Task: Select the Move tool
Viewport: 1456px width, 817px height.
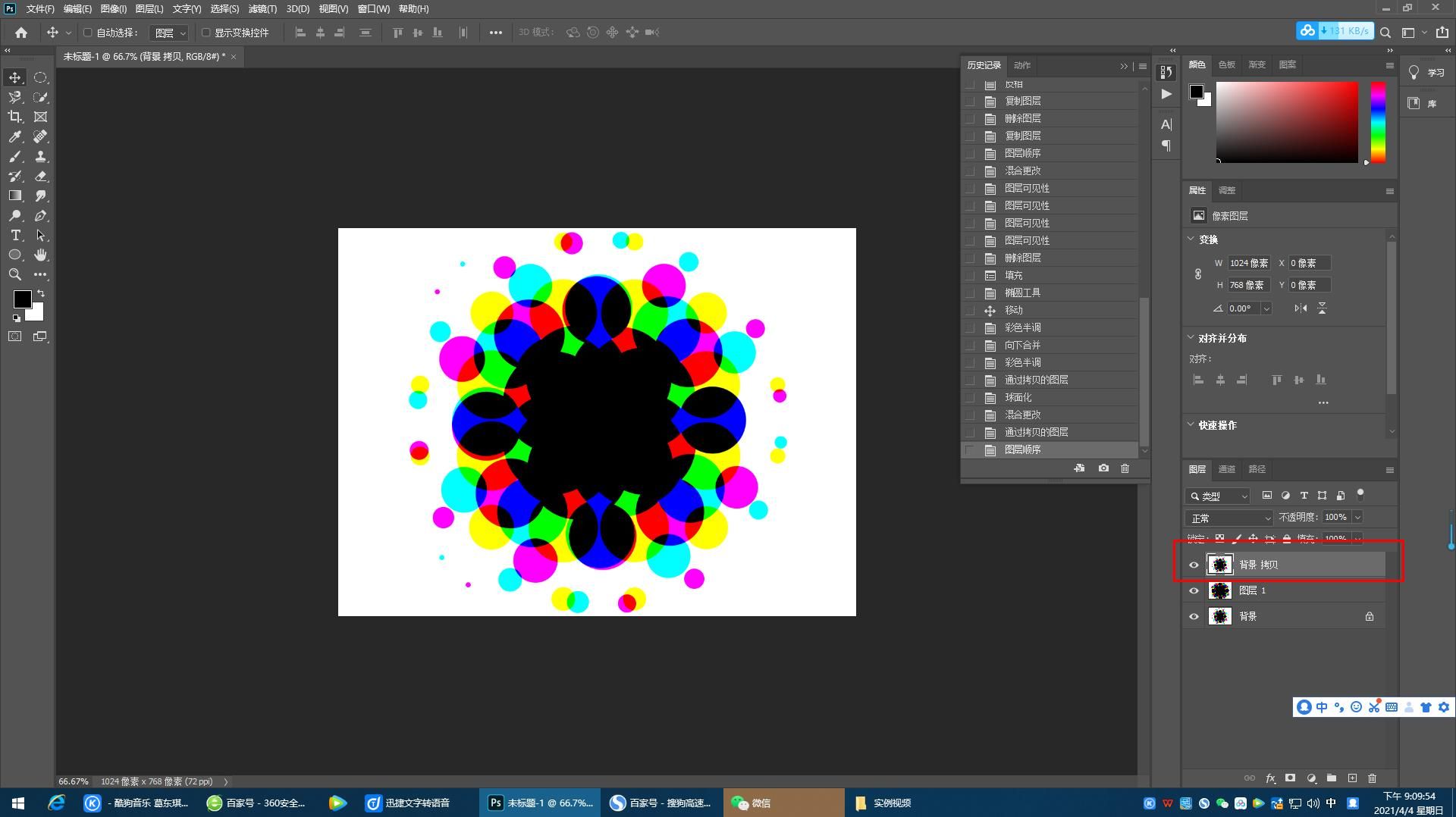Action: [14, 77]
